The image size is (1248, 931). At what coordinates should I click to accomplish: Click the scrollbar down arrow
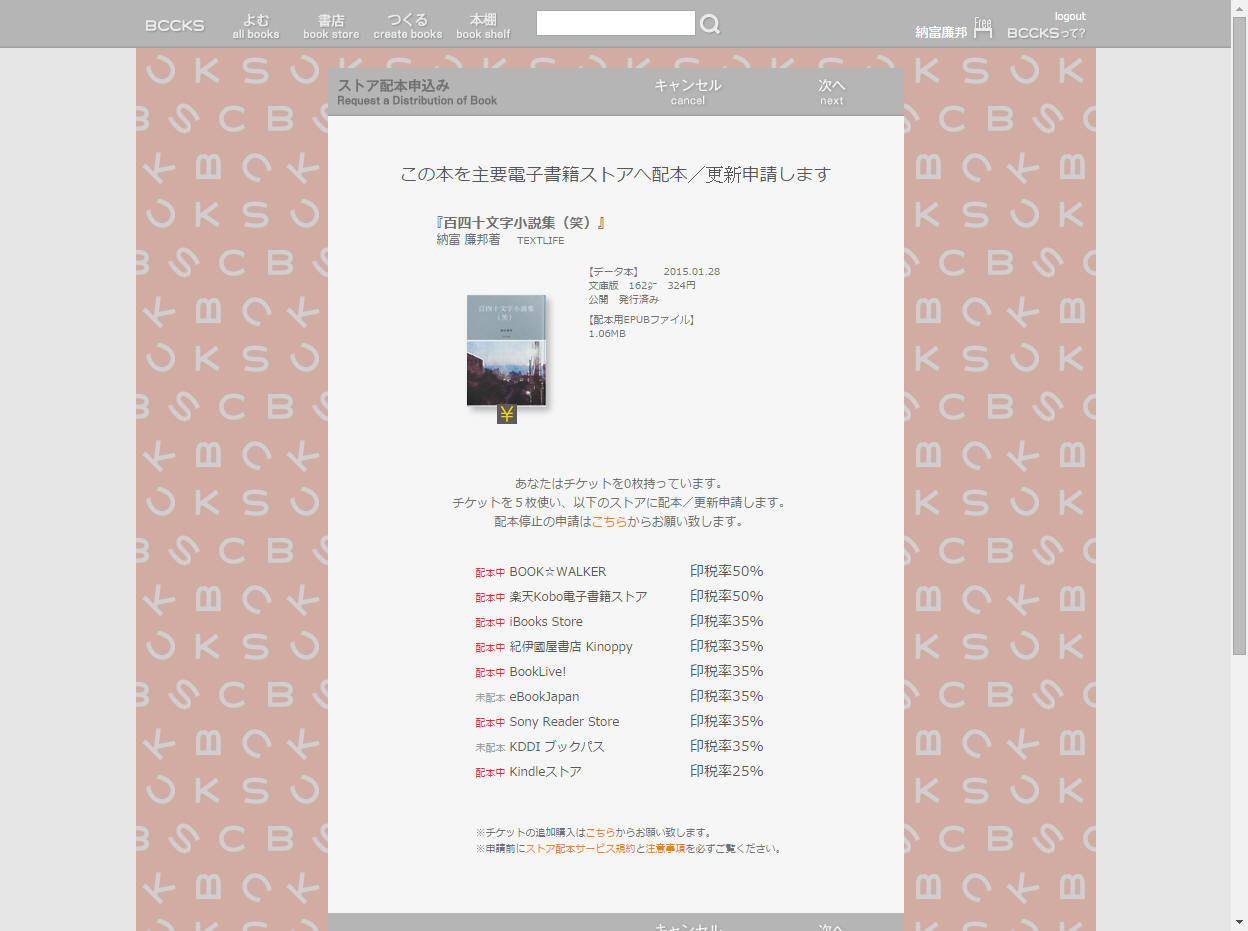(x=1239, y=922)
